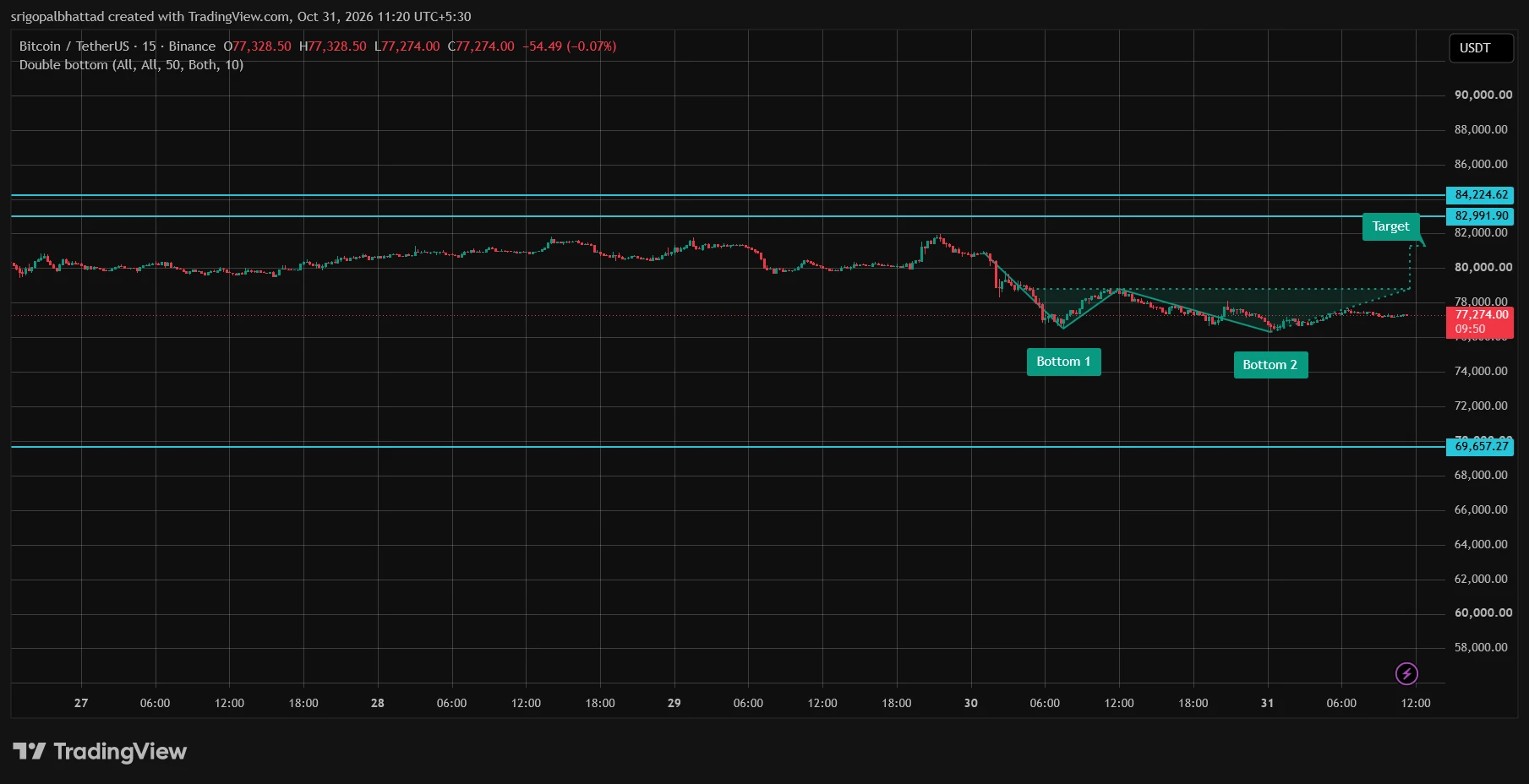1529x784 pixels.
Task: Click the TradingView logo
Action: pos(100,751)
